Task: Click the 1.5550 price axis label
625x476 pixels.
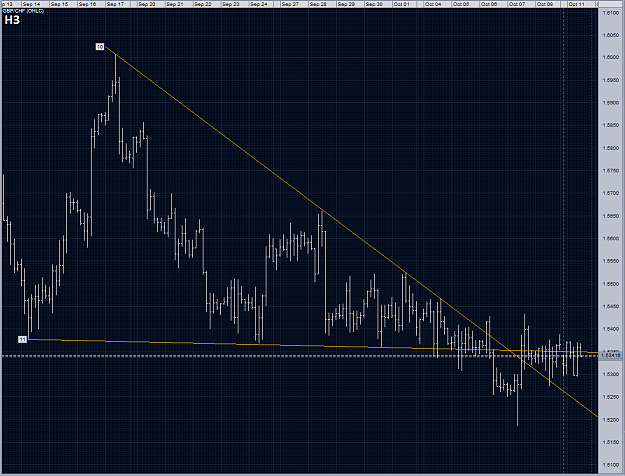Action: (610, 261)
